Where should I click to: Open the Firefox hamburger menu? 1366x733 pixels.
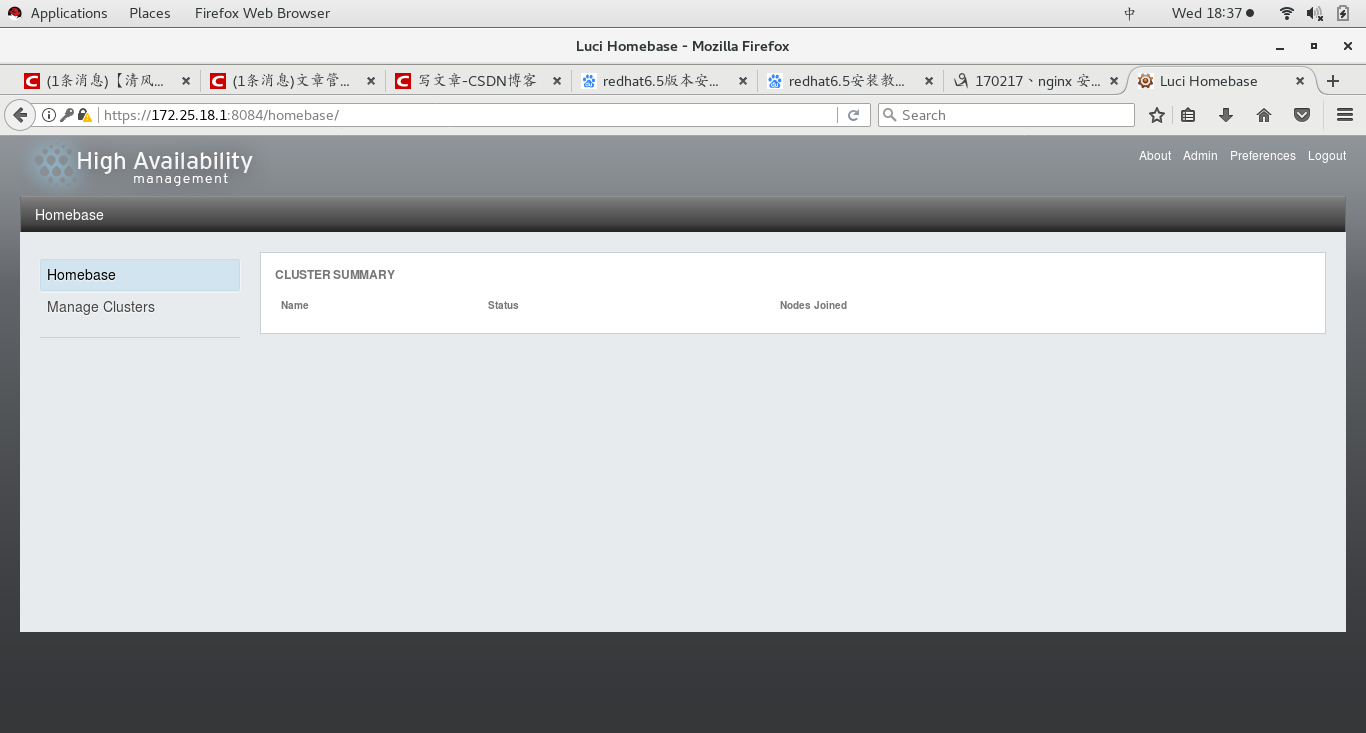(1345, 115)
